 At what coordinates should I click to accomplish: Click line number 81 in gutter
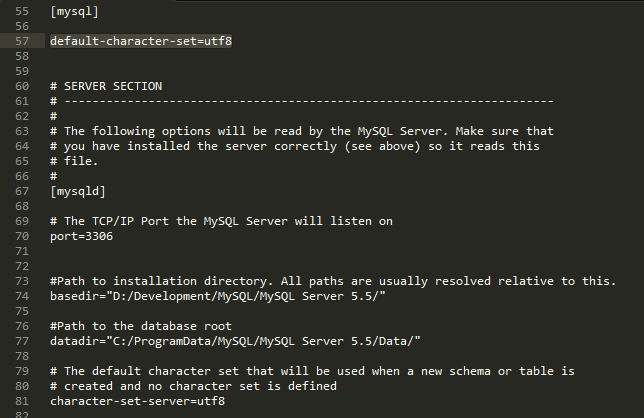22,400
